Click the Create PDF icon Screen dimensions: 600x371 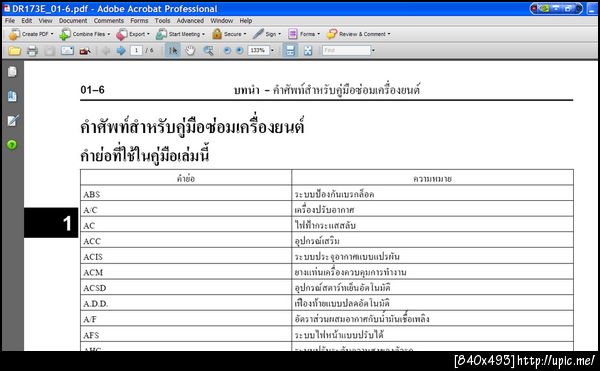pyautogui.click(x=14, y=34)
